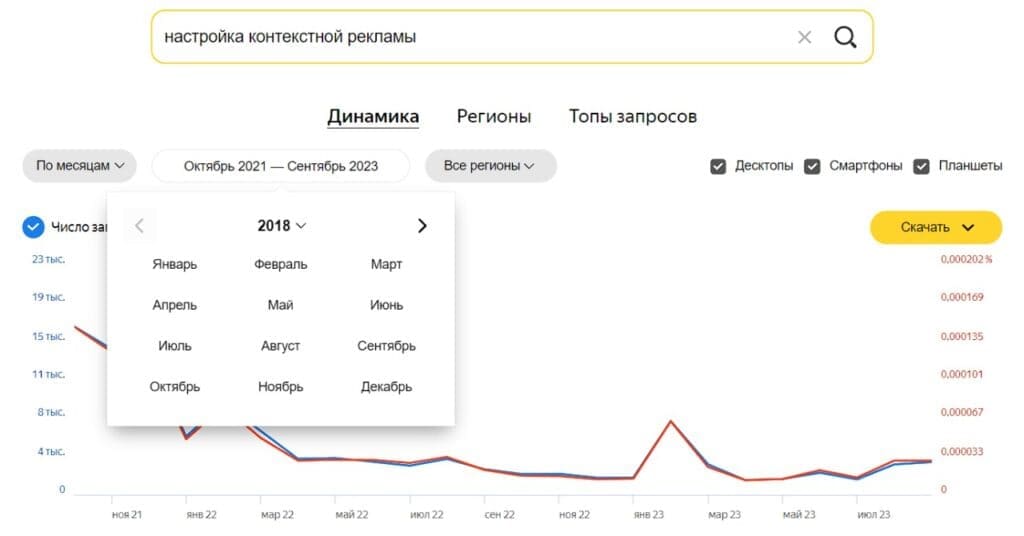
Task: Clear the search query with the X icon
Action: pyautogui.click(x=804, y=37)
